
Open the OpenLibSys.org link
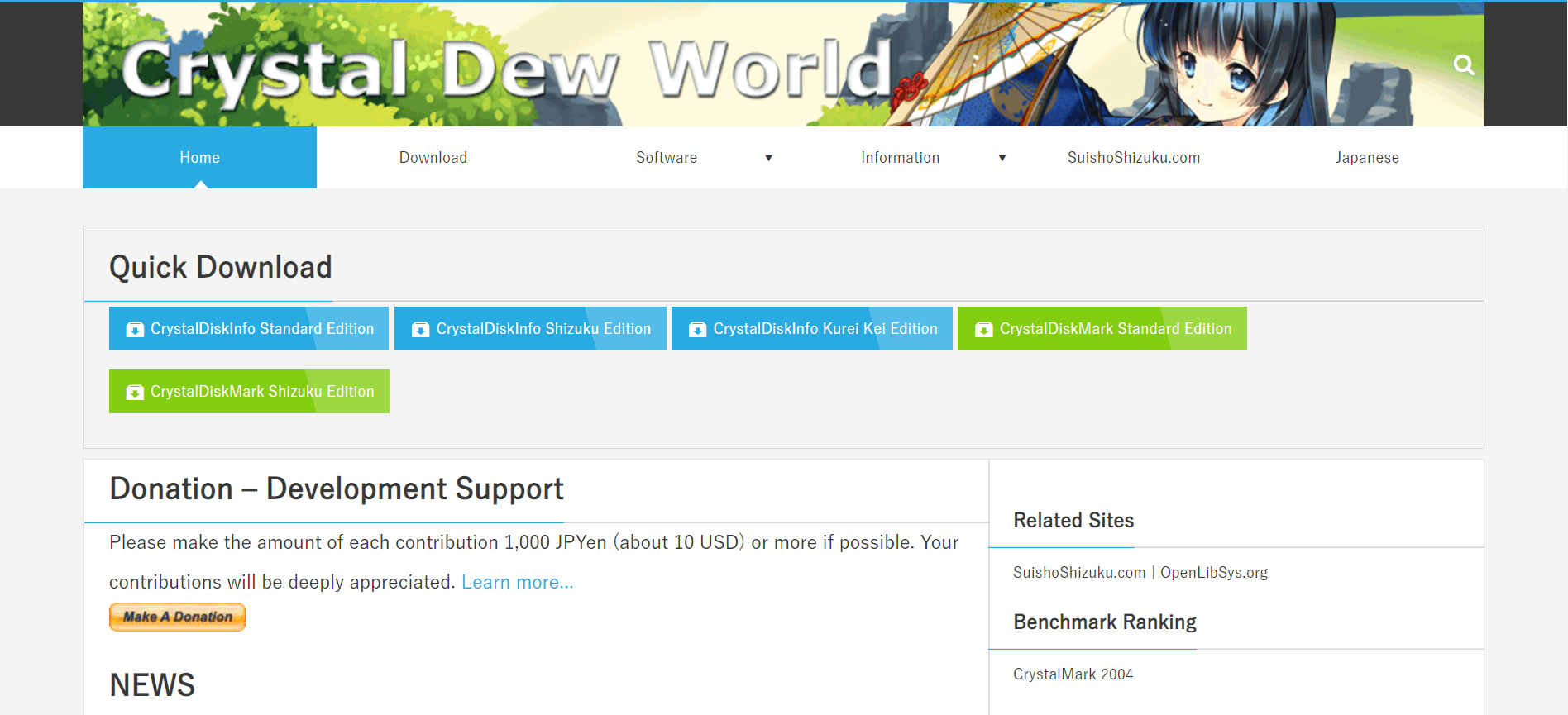tap(1214, 572)
